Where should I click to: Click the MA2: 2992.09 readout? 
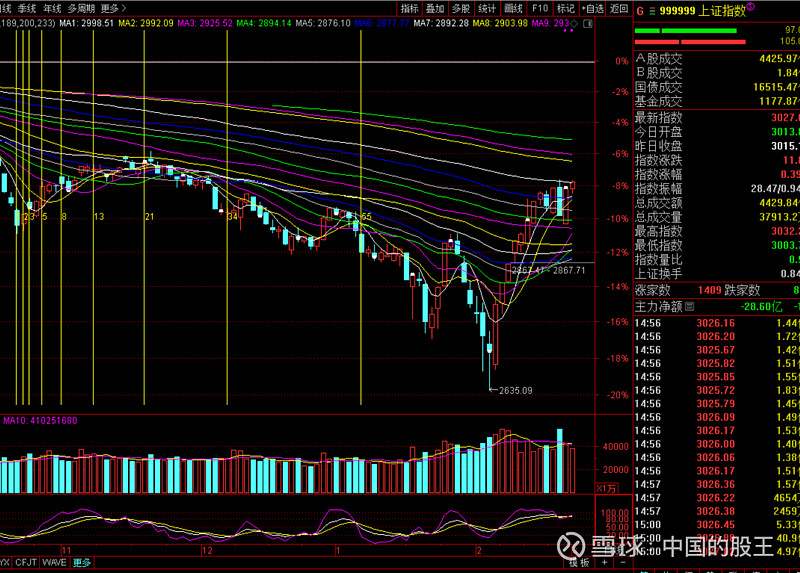pos(145,23)
